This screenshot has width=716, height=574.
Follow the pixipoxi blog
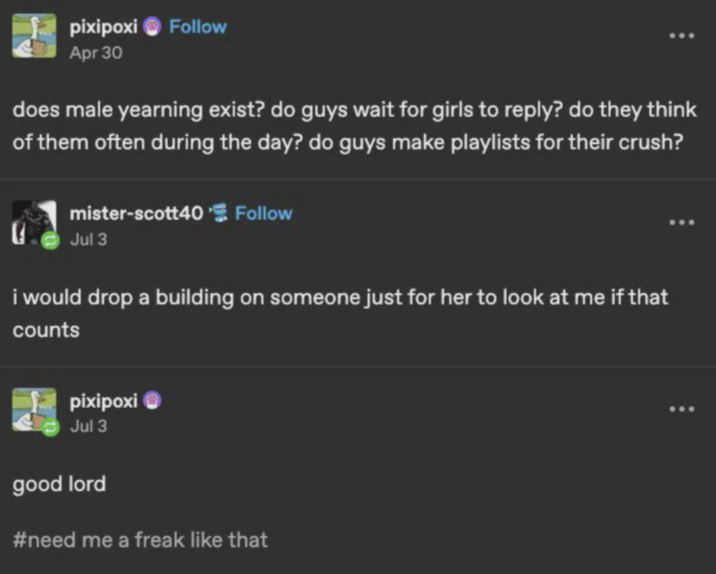click(198, 27)
